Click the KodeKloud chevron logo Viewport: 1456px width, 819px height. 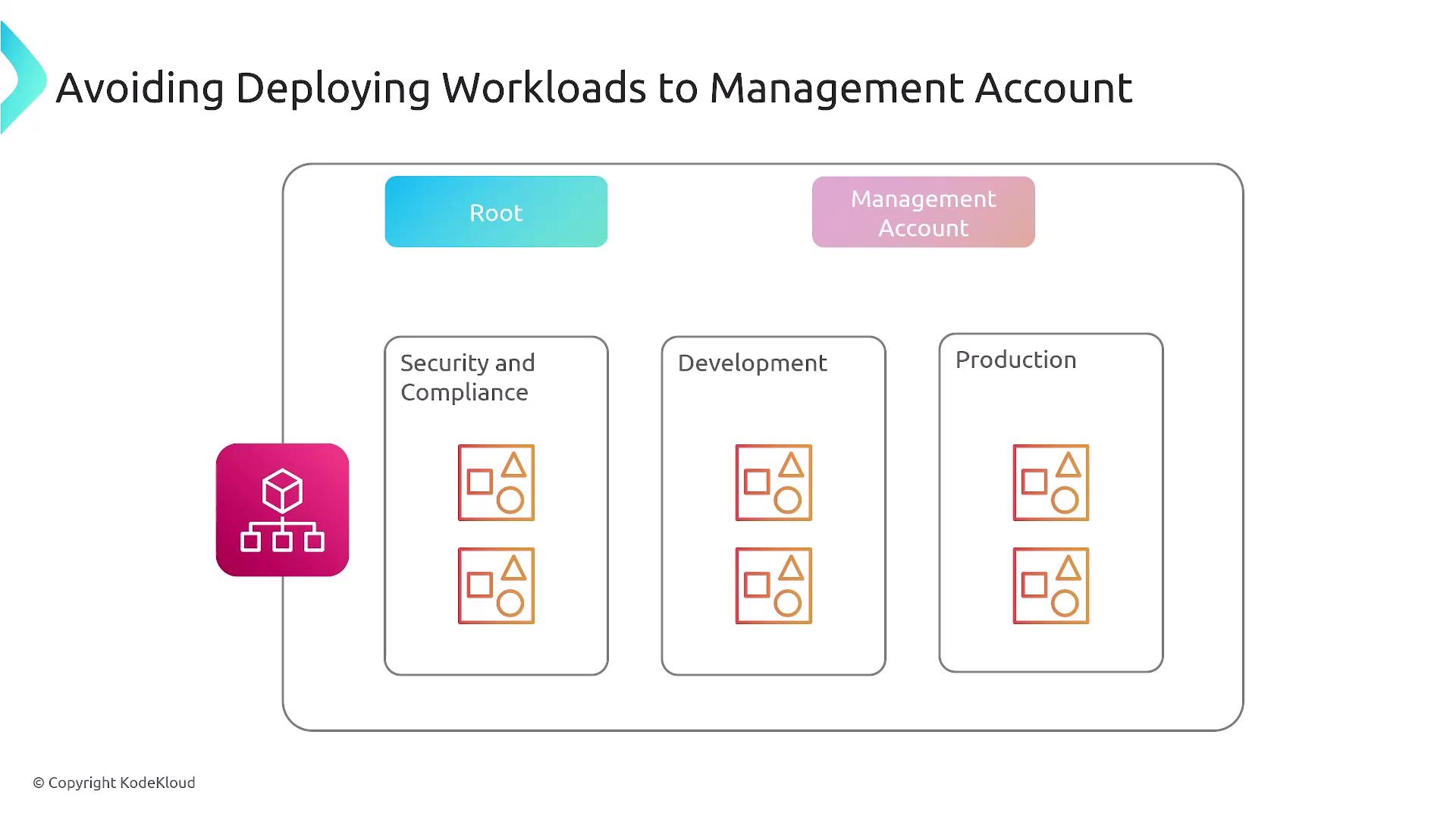click(23, 79)
